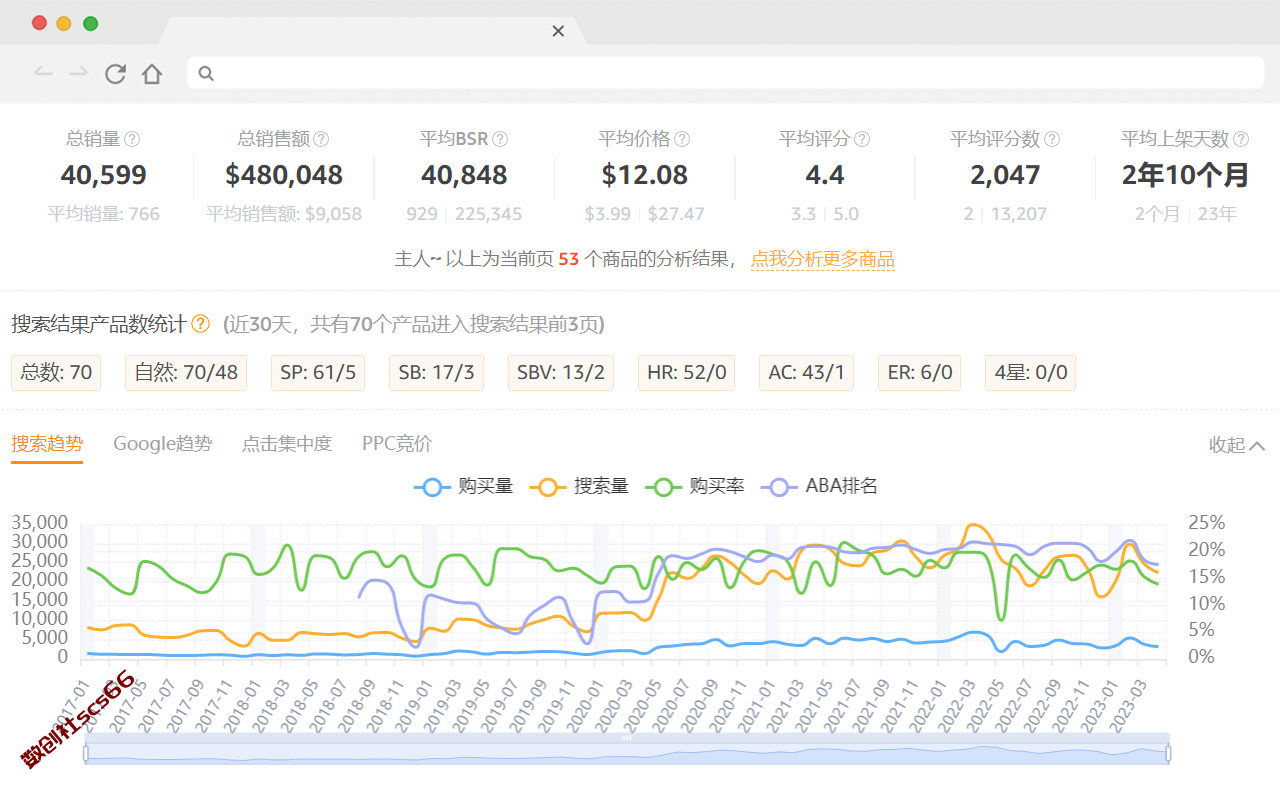The image size is (1280, 800).
Task: Click the SBV: 13/2 tag
Action: click(x=561, y=373)
